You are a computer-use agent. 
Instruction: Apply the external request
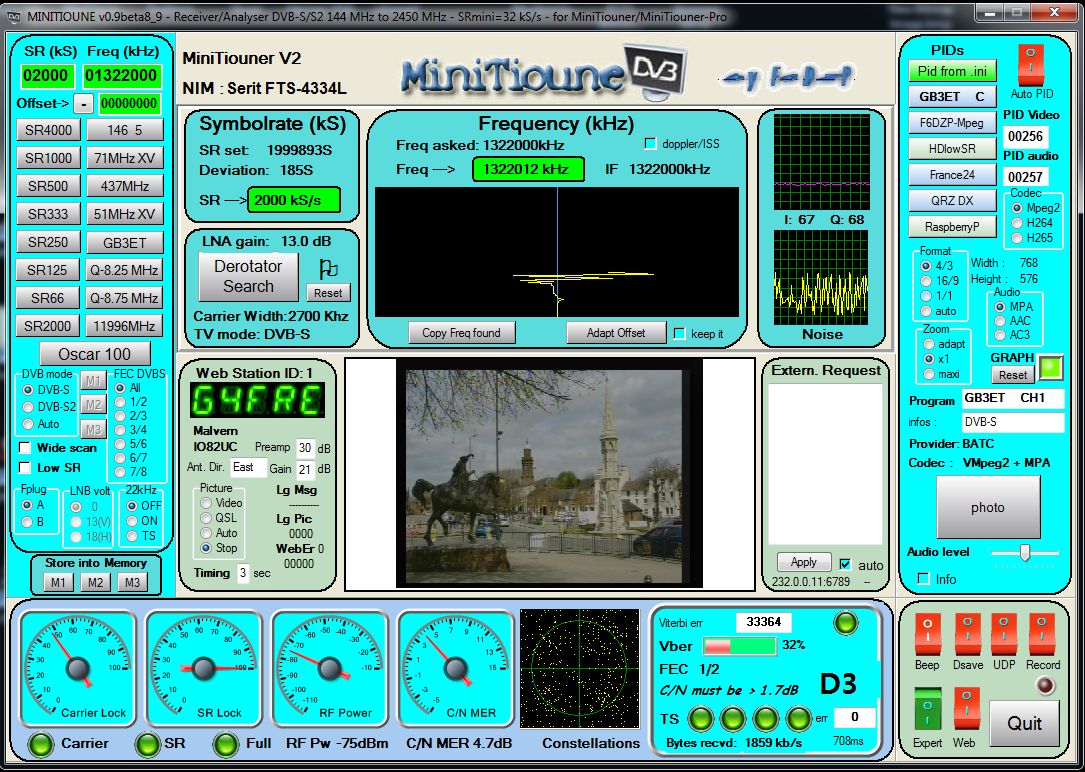(803, 562)
